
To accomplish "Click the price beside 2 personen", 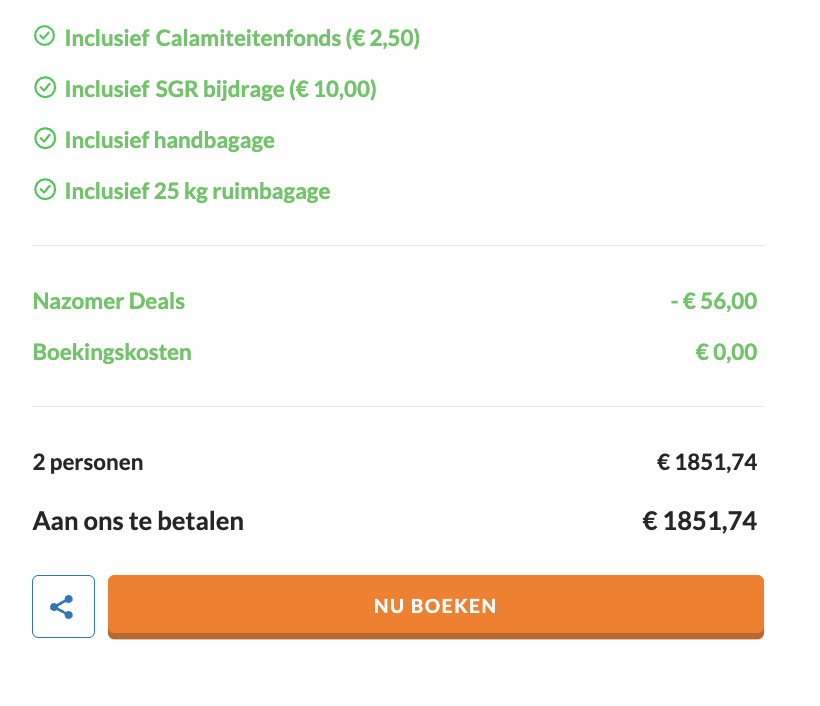I will point(706,462).
